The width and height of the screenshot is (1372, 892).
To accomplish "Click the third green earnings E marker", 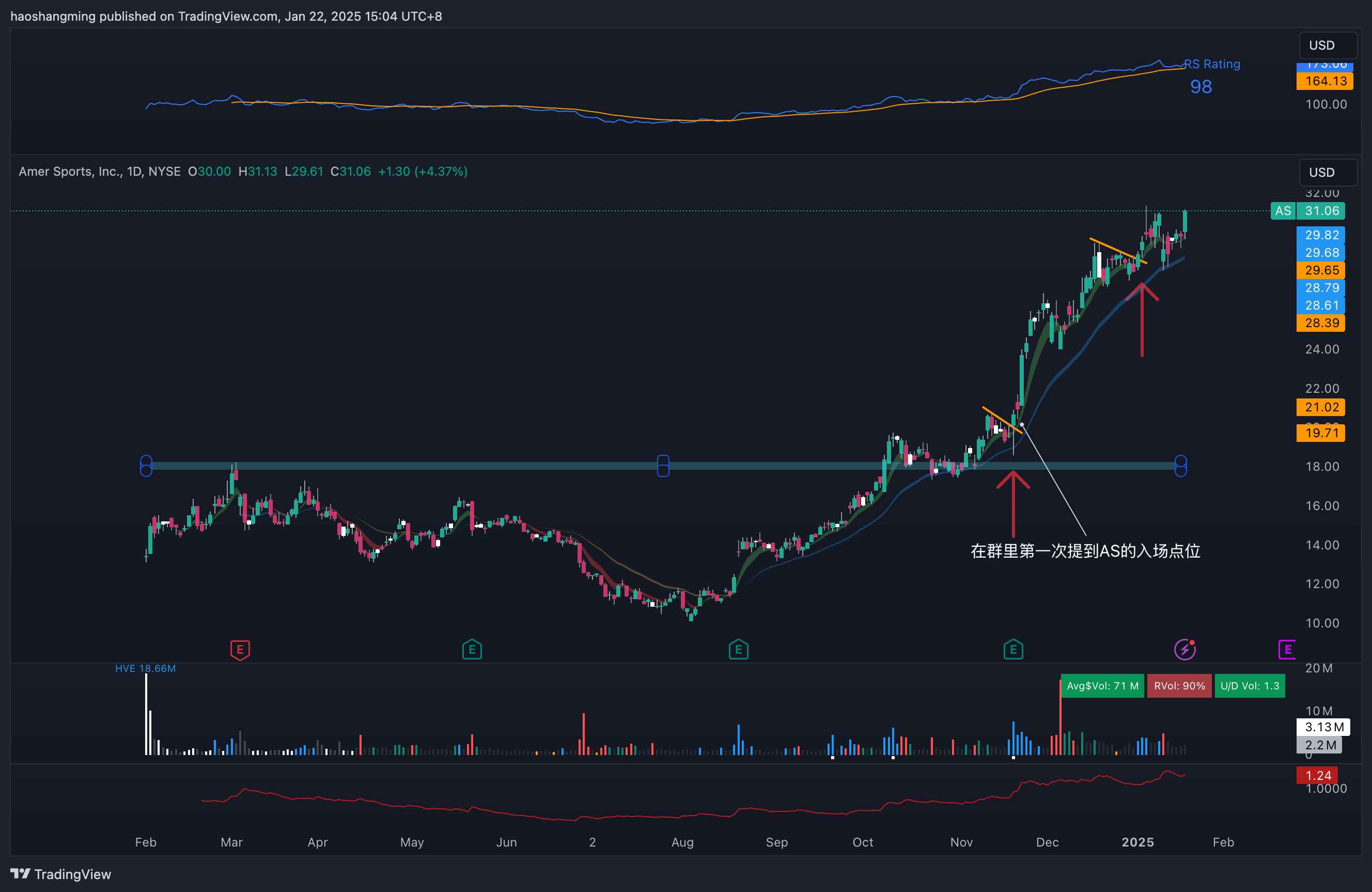I will point(1013,650).
